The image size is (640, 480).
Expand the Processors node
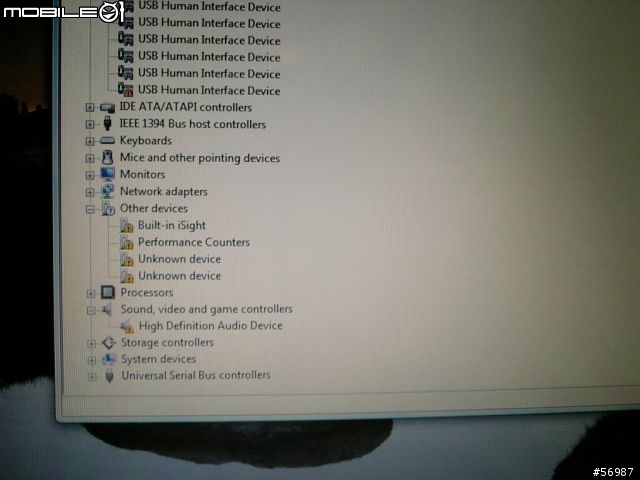pos(91,293)
